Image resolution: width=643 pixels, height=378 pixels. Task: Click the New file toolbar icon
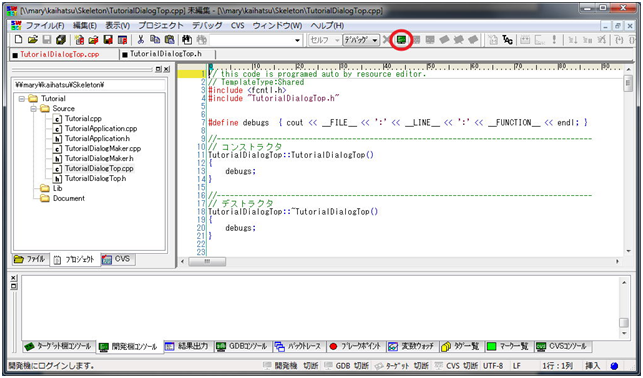point(18,40)
